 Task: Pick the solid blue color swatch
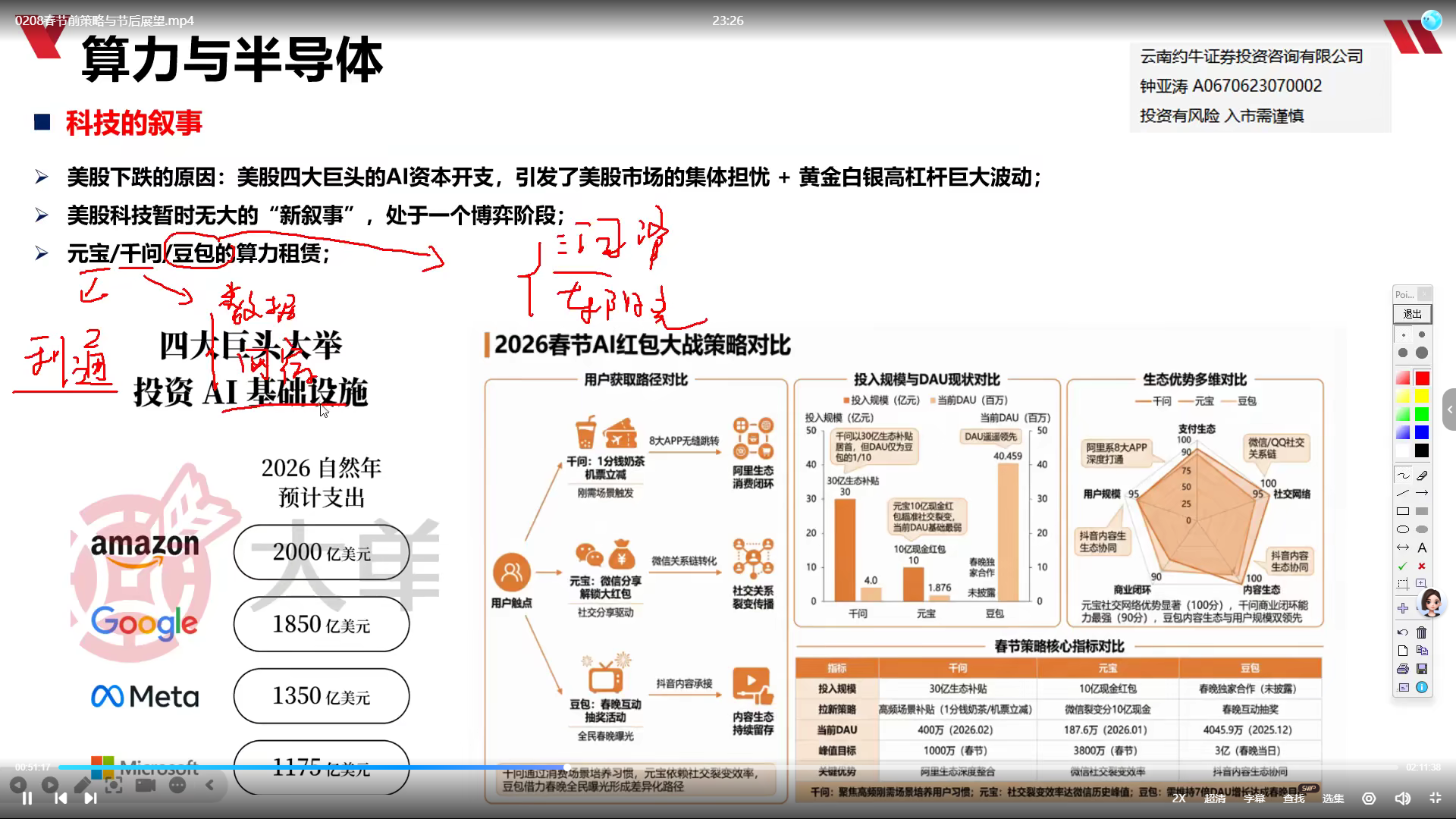(1422, 432)
